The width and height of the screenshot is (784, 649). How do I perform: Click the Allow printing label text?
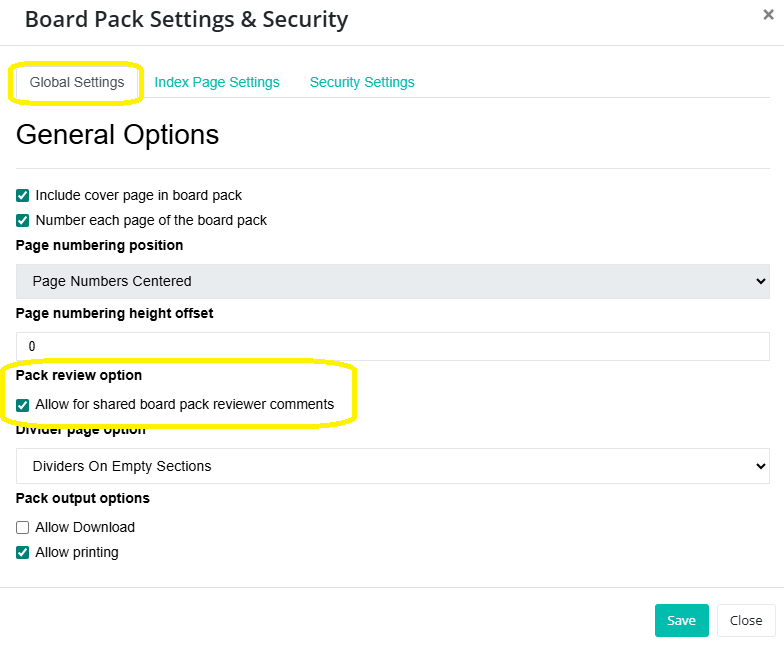pos(77,552)
